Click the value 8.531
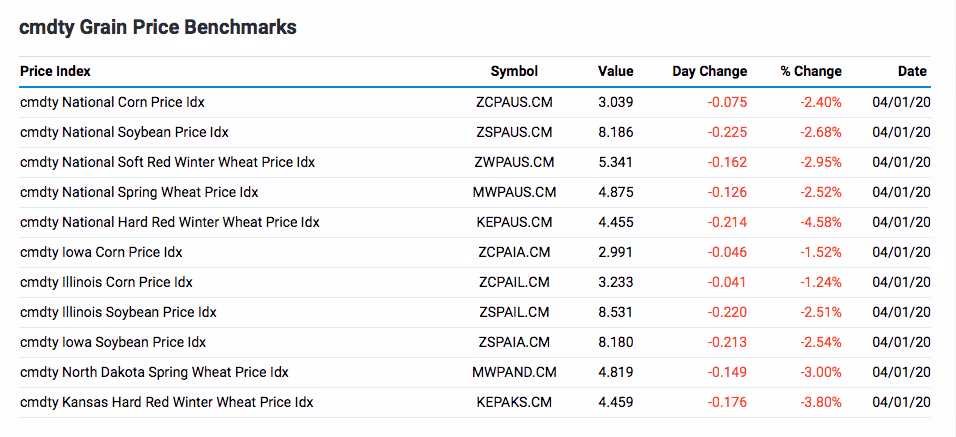Viewport: 956px width, 437px height. pos(616,312)
